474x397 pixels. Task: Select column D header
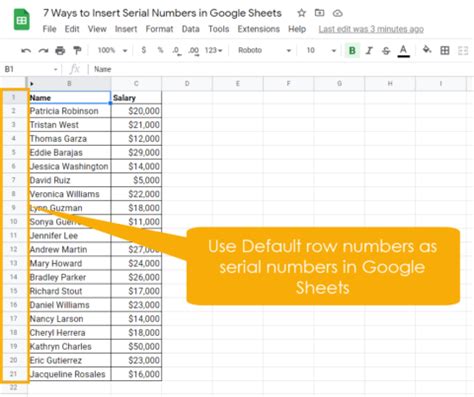(187, 84)
